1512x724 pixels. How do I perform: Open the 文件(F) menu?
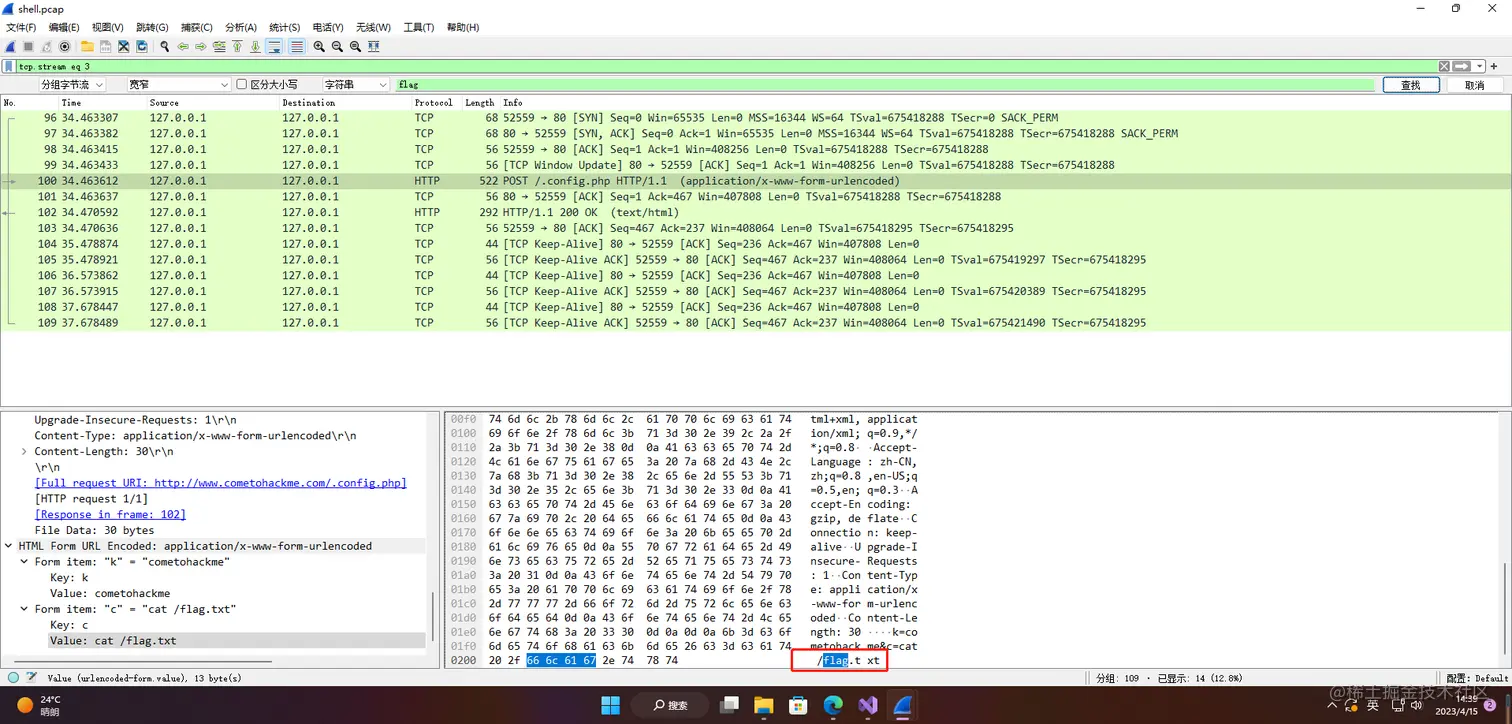(x=21, y=27)
